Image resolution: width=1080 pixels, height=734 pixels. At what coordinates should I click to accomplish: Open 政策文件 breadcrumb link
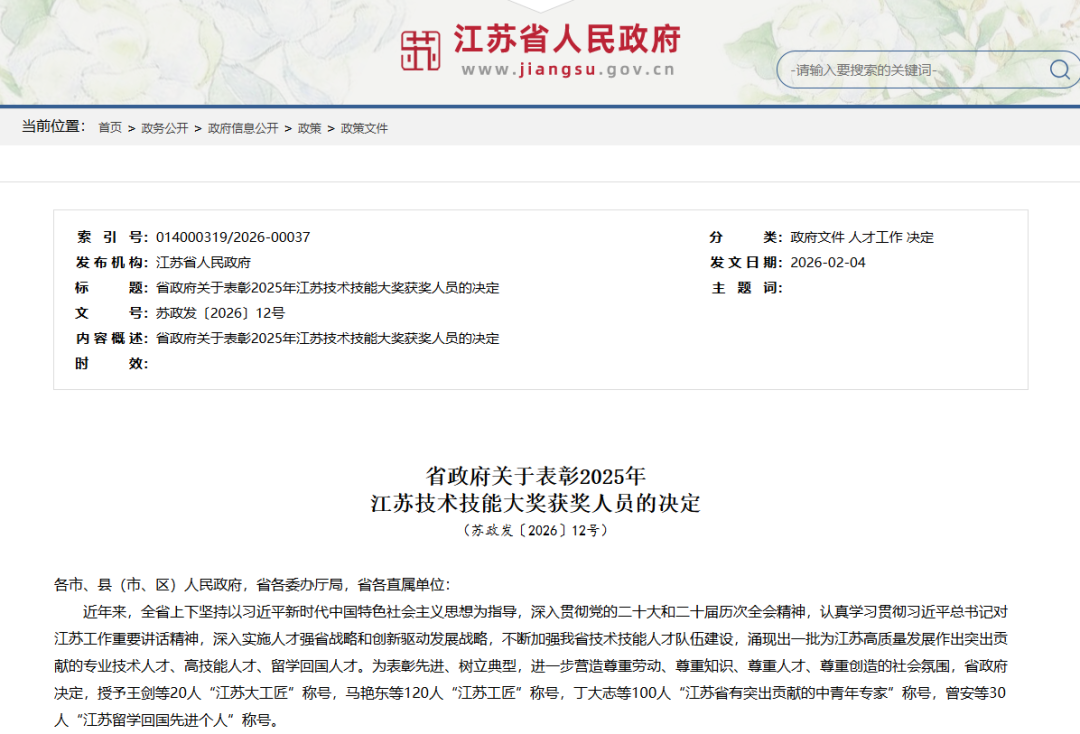(x=364, y=128)
